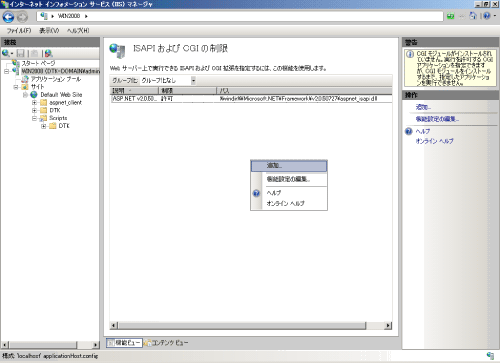Click the Home icon in the toolbar
Viewport: 500px width, 363px height.
473,16
